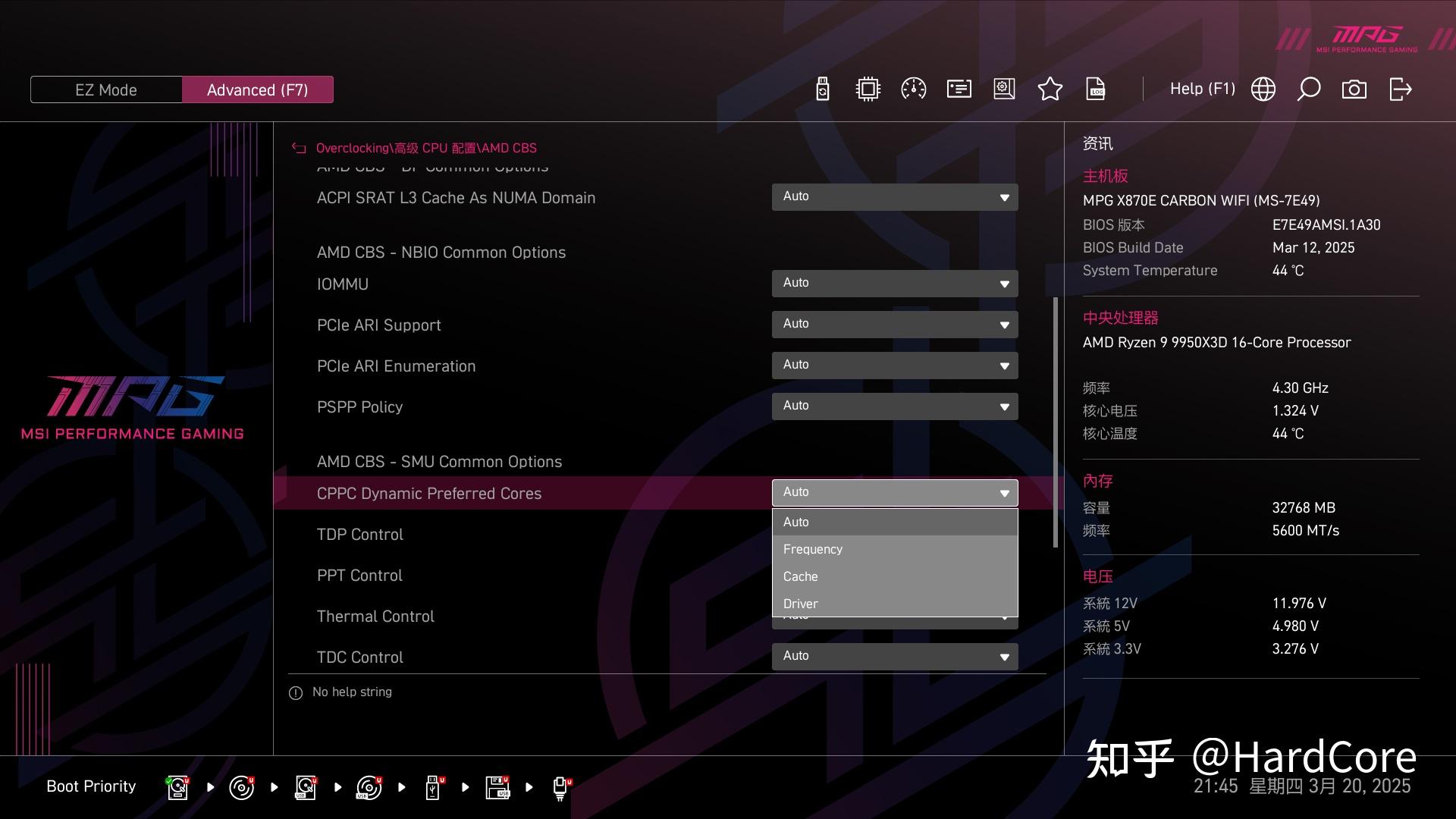Open Help (F1)
The height and width of the screenshot is (819, 1456).
[1202, 89]
